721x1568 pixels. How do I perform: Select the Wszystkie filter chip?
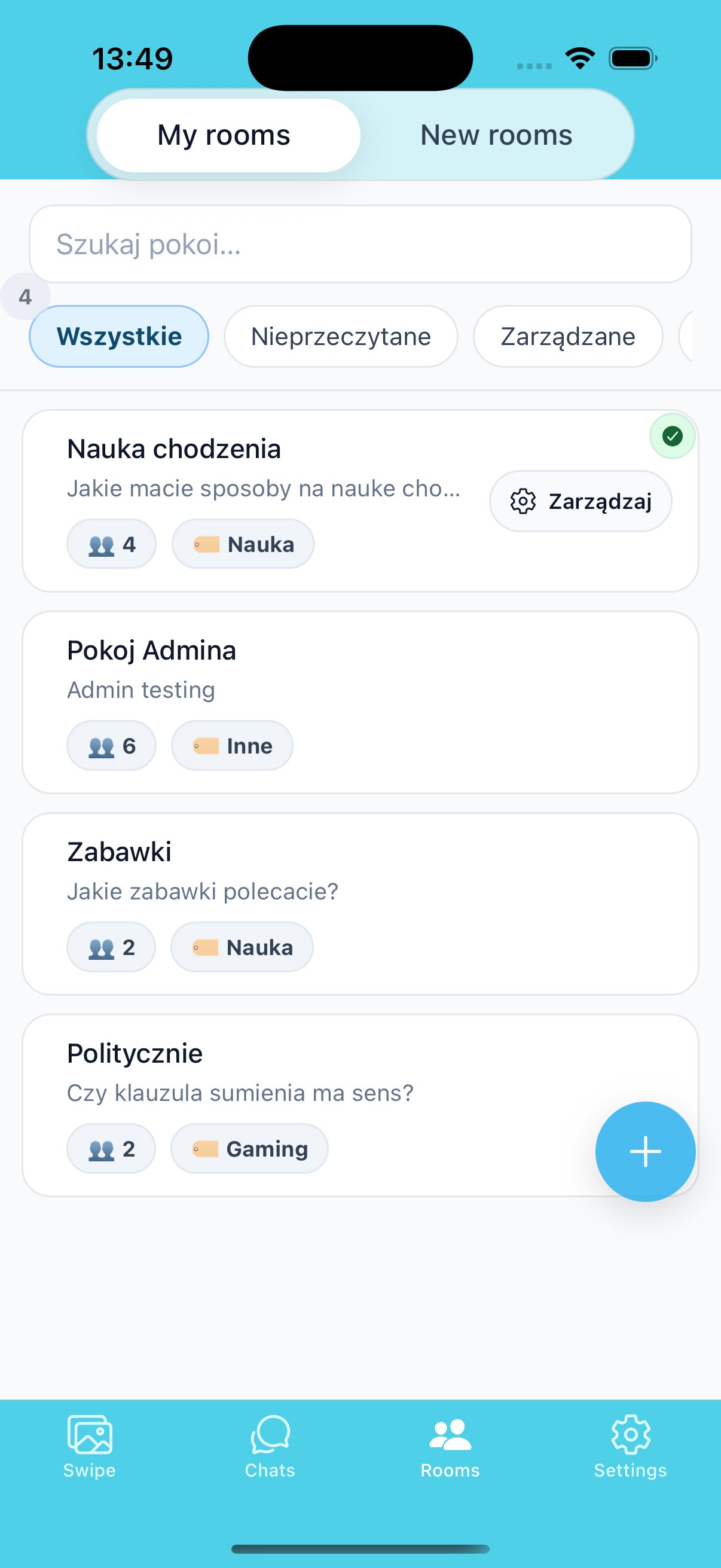(x=118, y=337)
